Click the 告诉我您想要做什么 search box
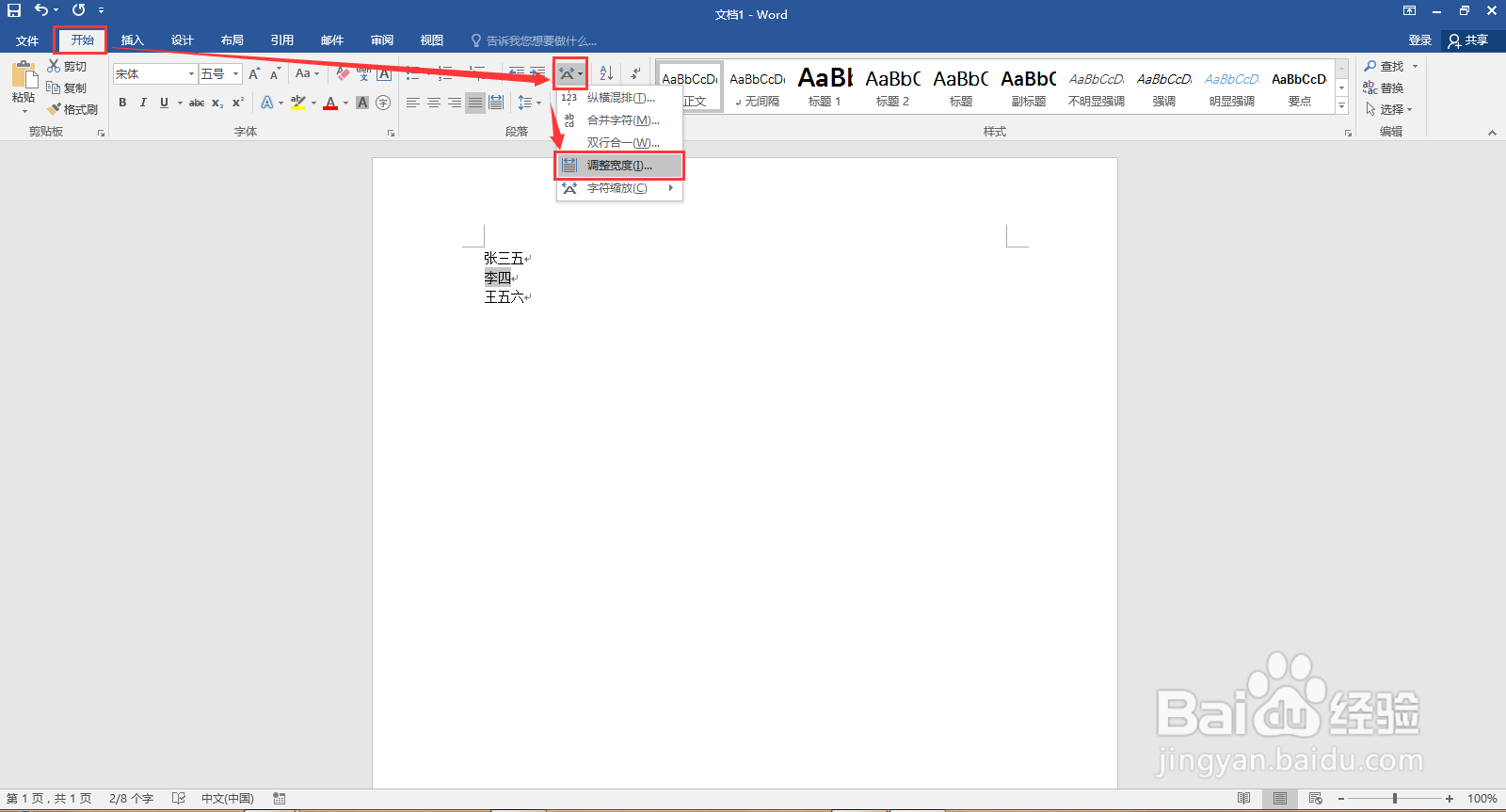This screenshot has width=1506, height=812. [x=535, y=41]
